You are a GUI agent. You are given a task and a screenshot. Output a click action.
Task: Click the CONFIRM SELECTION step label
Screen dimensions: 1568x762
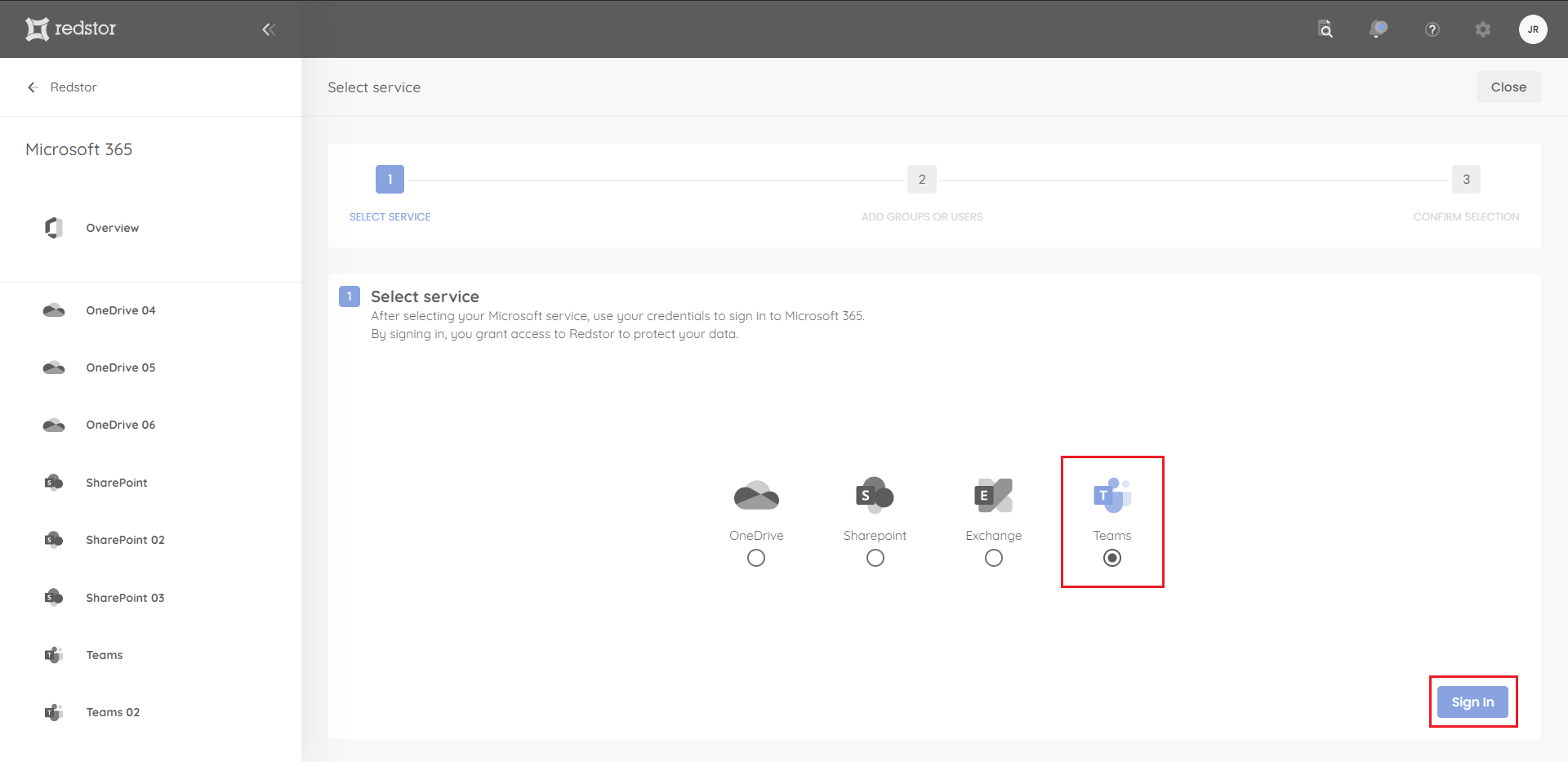(x=1466, y=216)
